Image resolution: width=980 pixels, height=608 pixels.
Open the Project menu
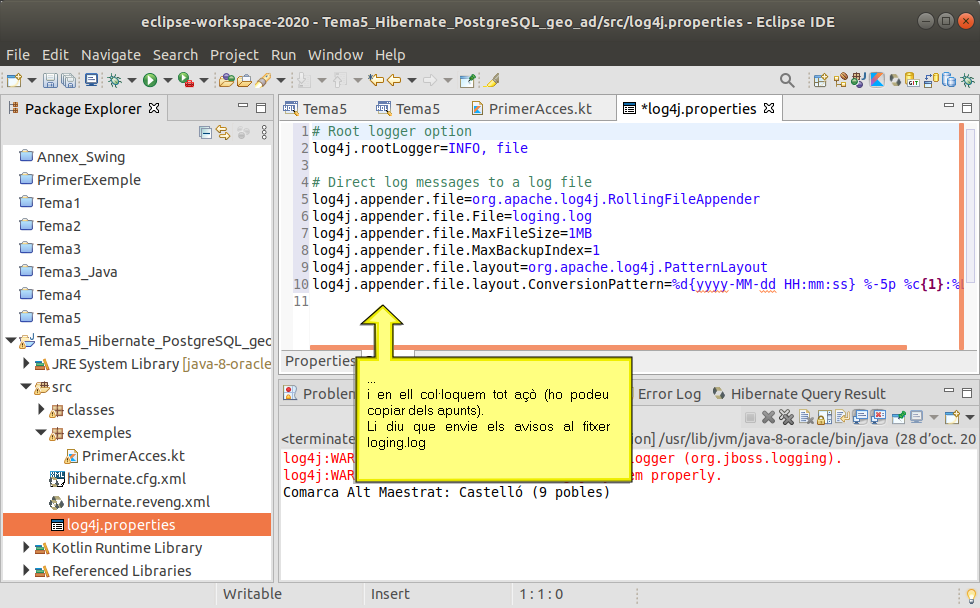click(x=234, y=55)
